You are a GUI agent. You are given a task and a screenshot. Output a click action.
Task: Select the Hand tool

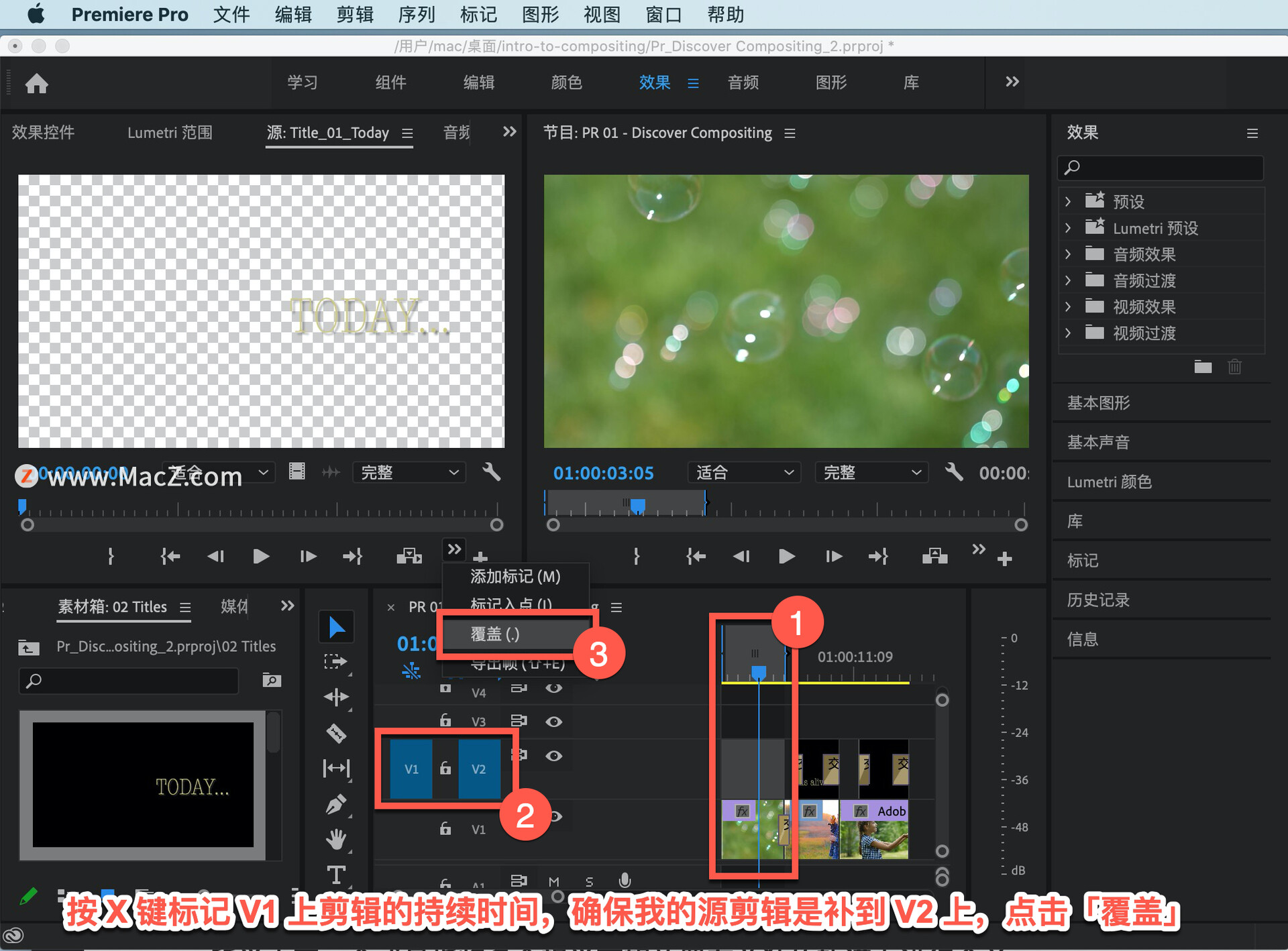click(336, 839)
